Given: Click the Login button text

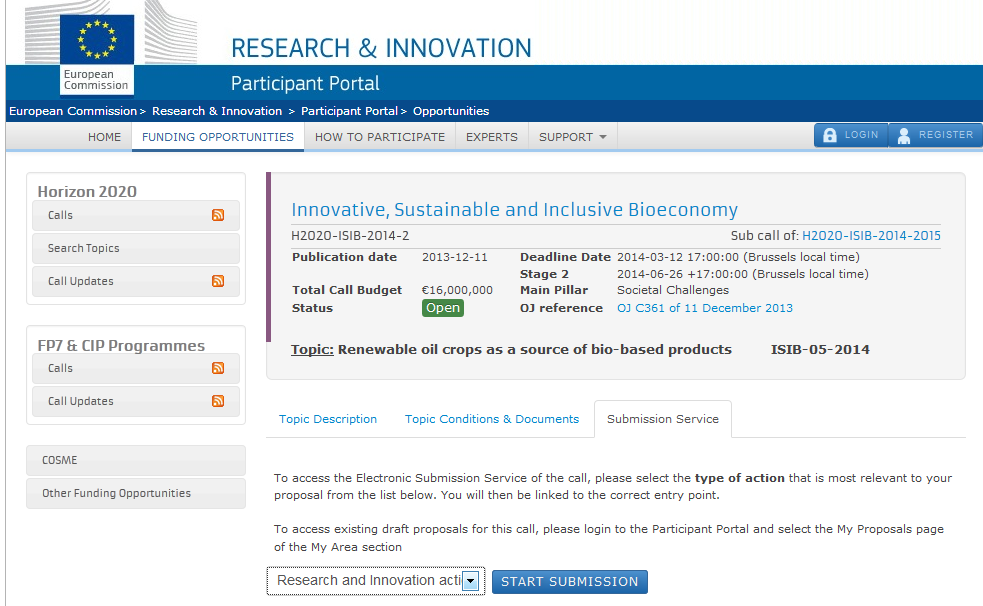Looking at the screenshot, I should [x=861, y=135].
